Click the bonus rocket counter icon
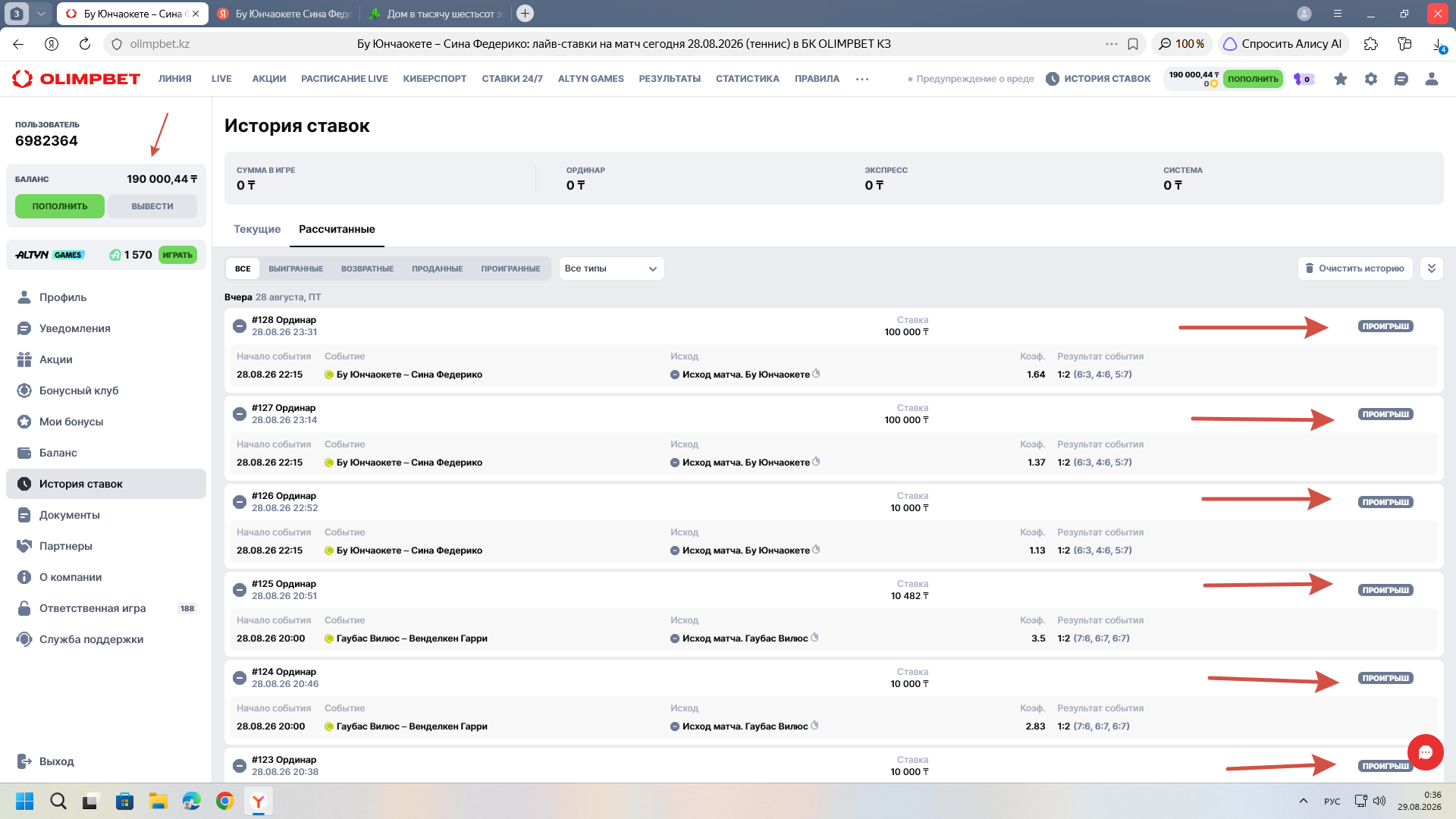The height and width of the screenshot is (819, 1456). (x=1303, y=79)
